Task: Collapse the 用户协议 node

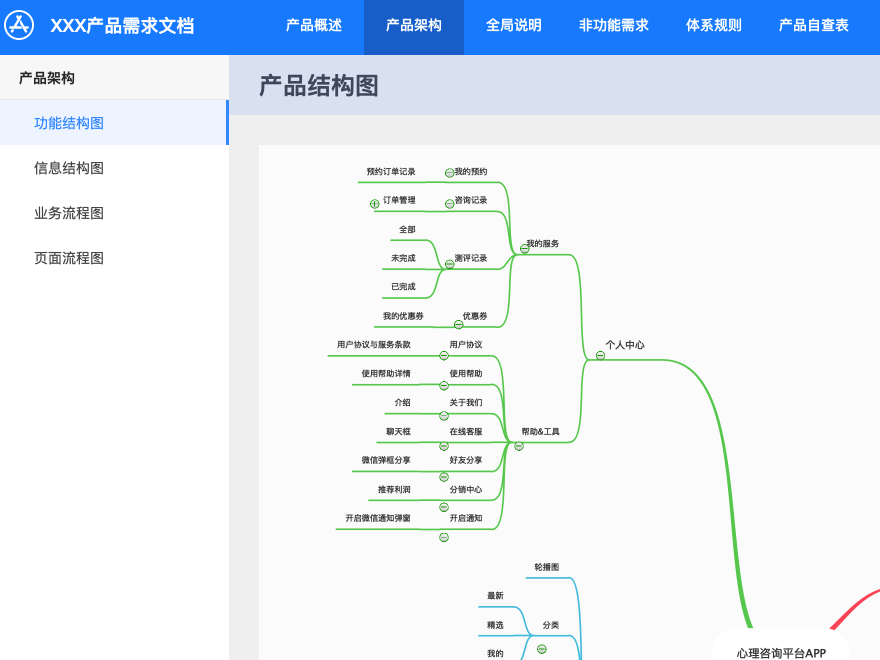Action: [x=443, y=355]
